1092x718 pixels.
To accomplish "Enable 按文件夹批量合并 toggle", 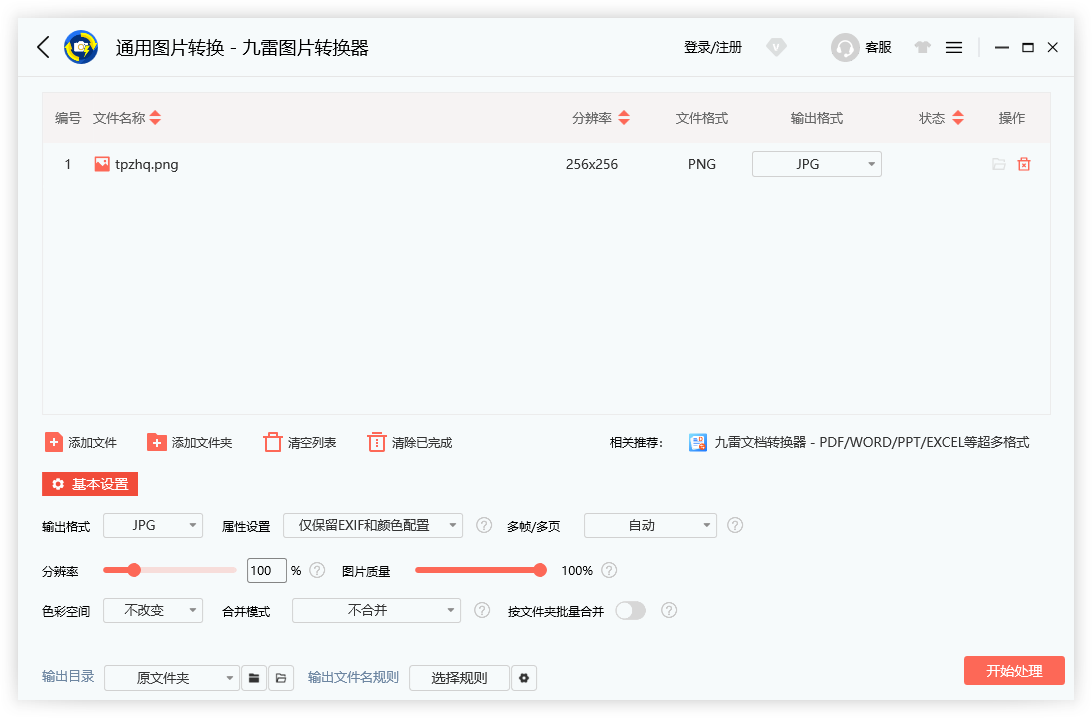I will (x=630, y=610).
